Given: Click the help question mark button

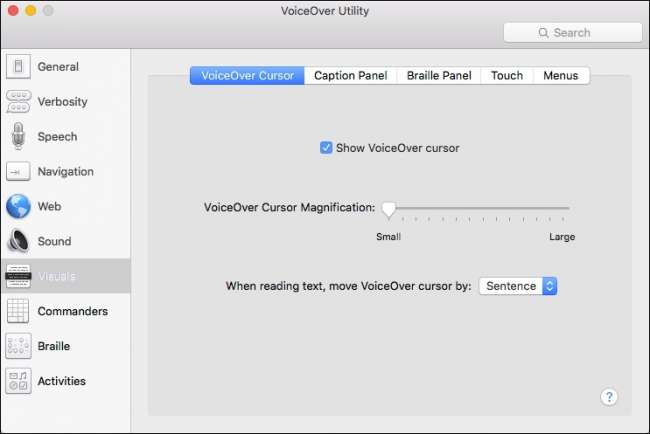Looking at the screenshot, I should coord(608,397).
